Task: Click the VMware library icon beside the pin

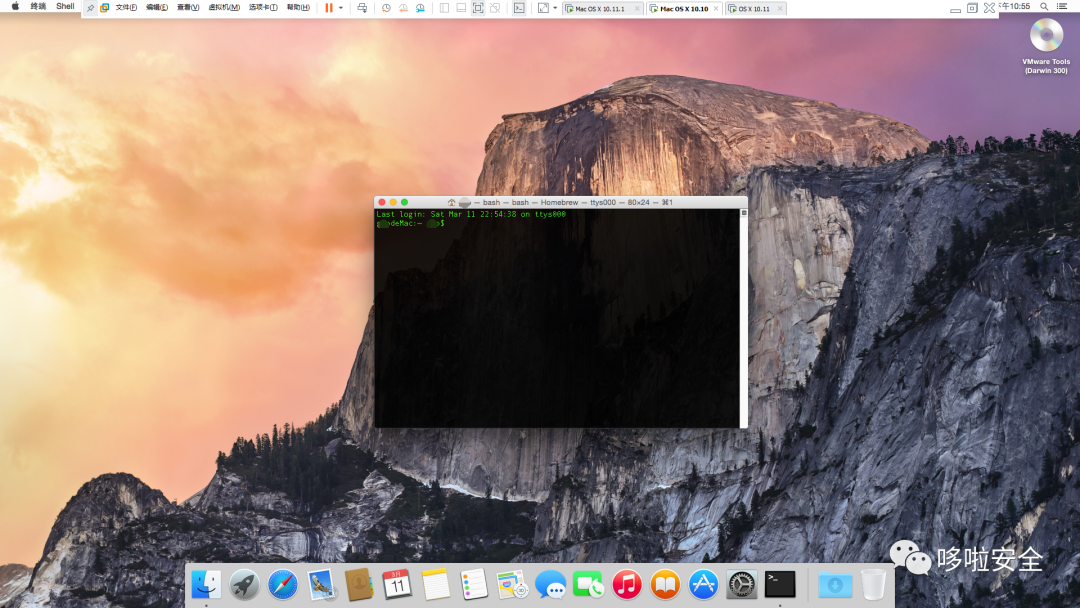Action: click(x=105, y=8)
